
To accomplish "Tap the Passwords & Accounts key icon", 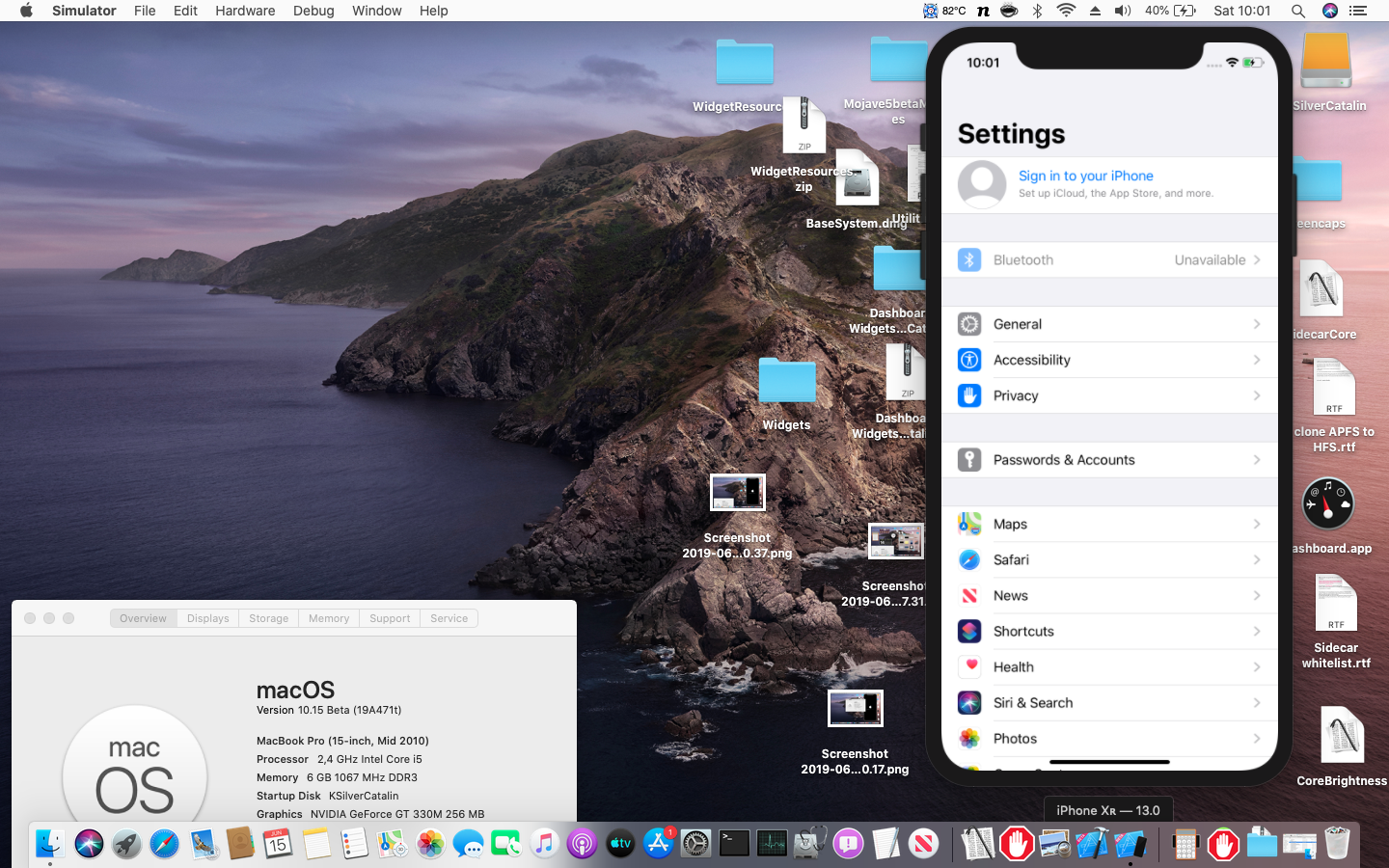I will click(969, 460).
